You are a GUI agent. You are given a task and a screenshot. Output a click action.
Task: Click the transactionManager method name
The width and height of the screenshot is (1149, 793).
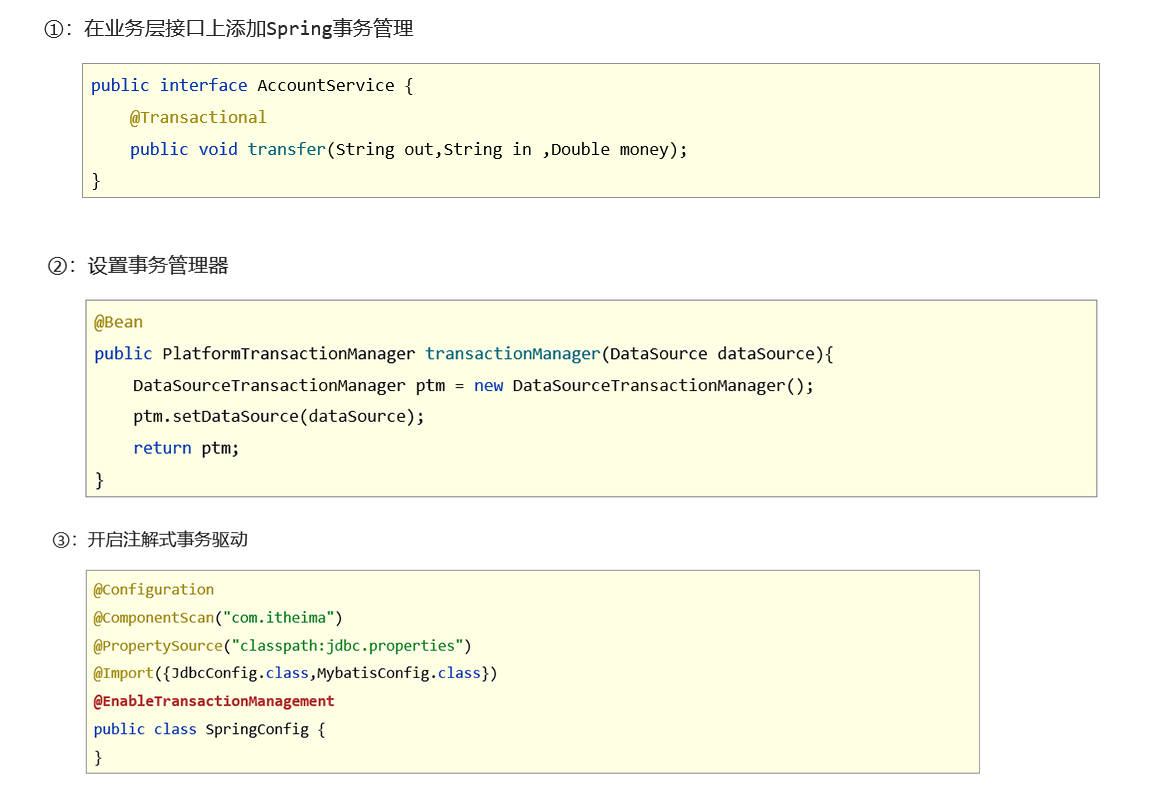tap(513, 353)
